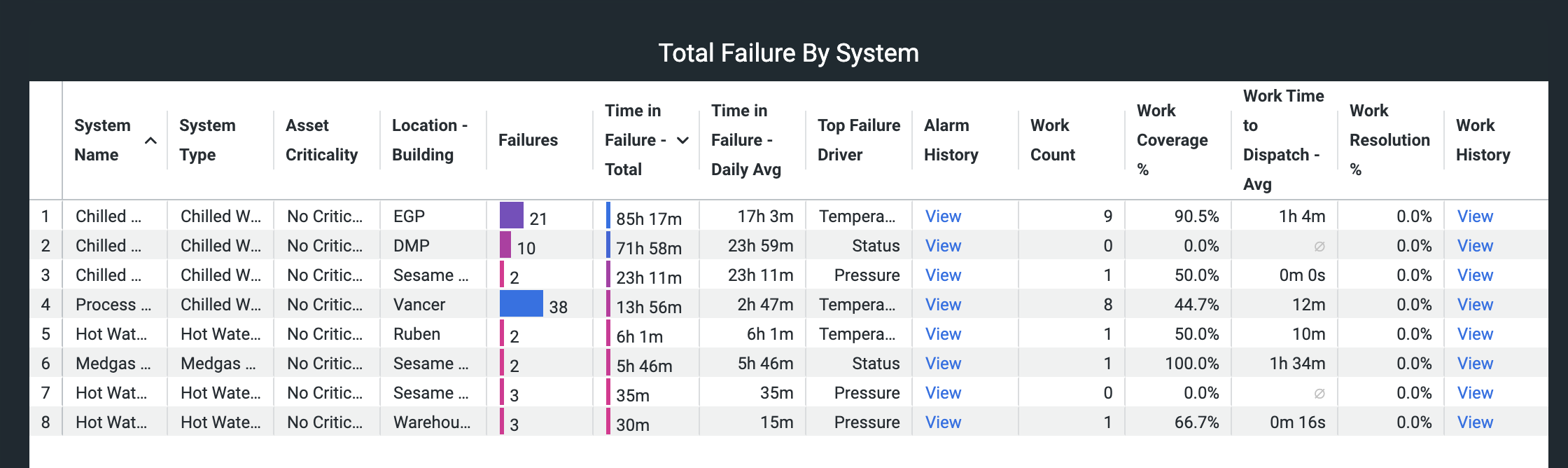
Task: Click the Top Failure Driver header
Action: pos(859,140)
